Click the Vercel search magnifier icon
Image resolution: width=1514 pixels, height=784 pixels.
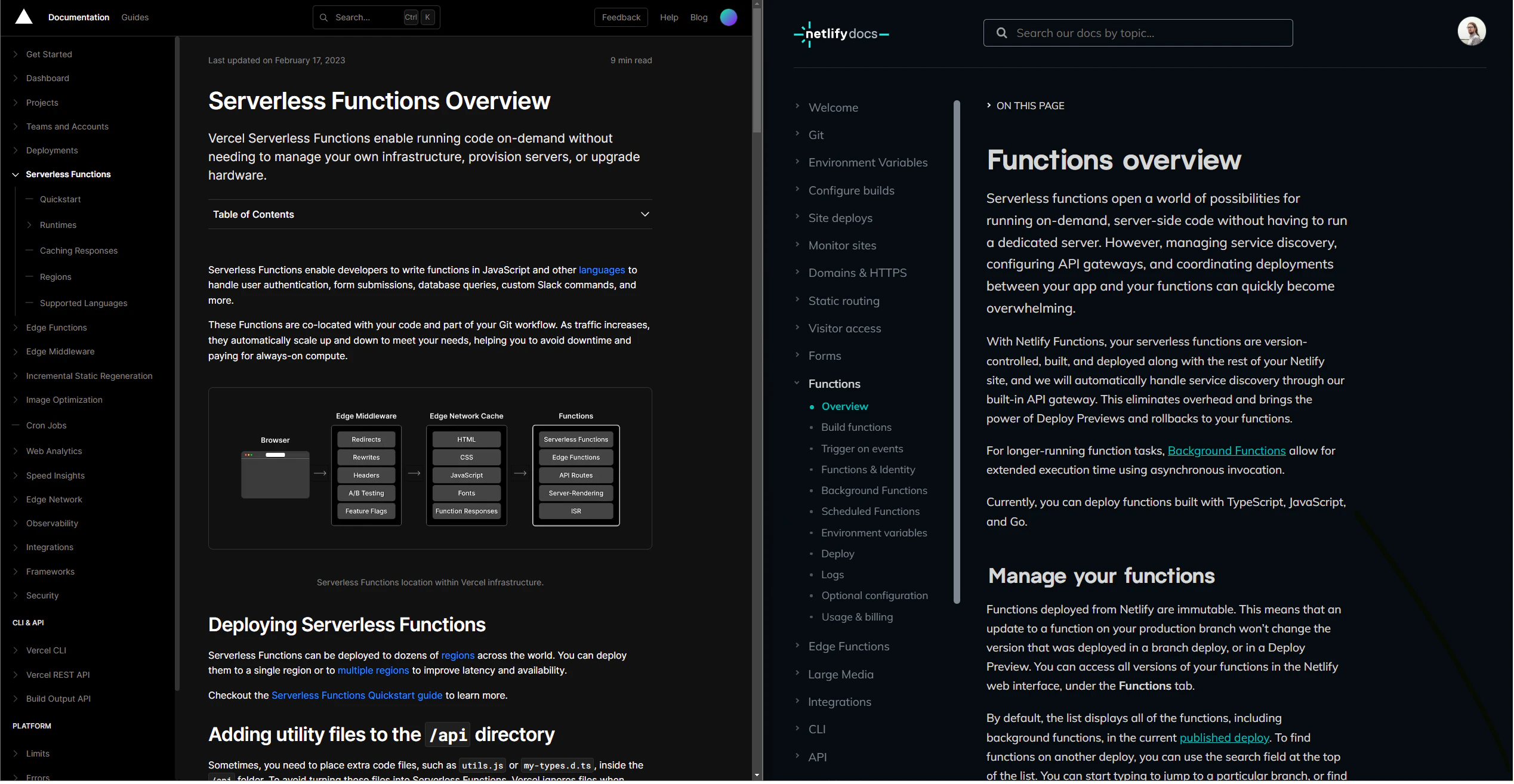point(323,17)
